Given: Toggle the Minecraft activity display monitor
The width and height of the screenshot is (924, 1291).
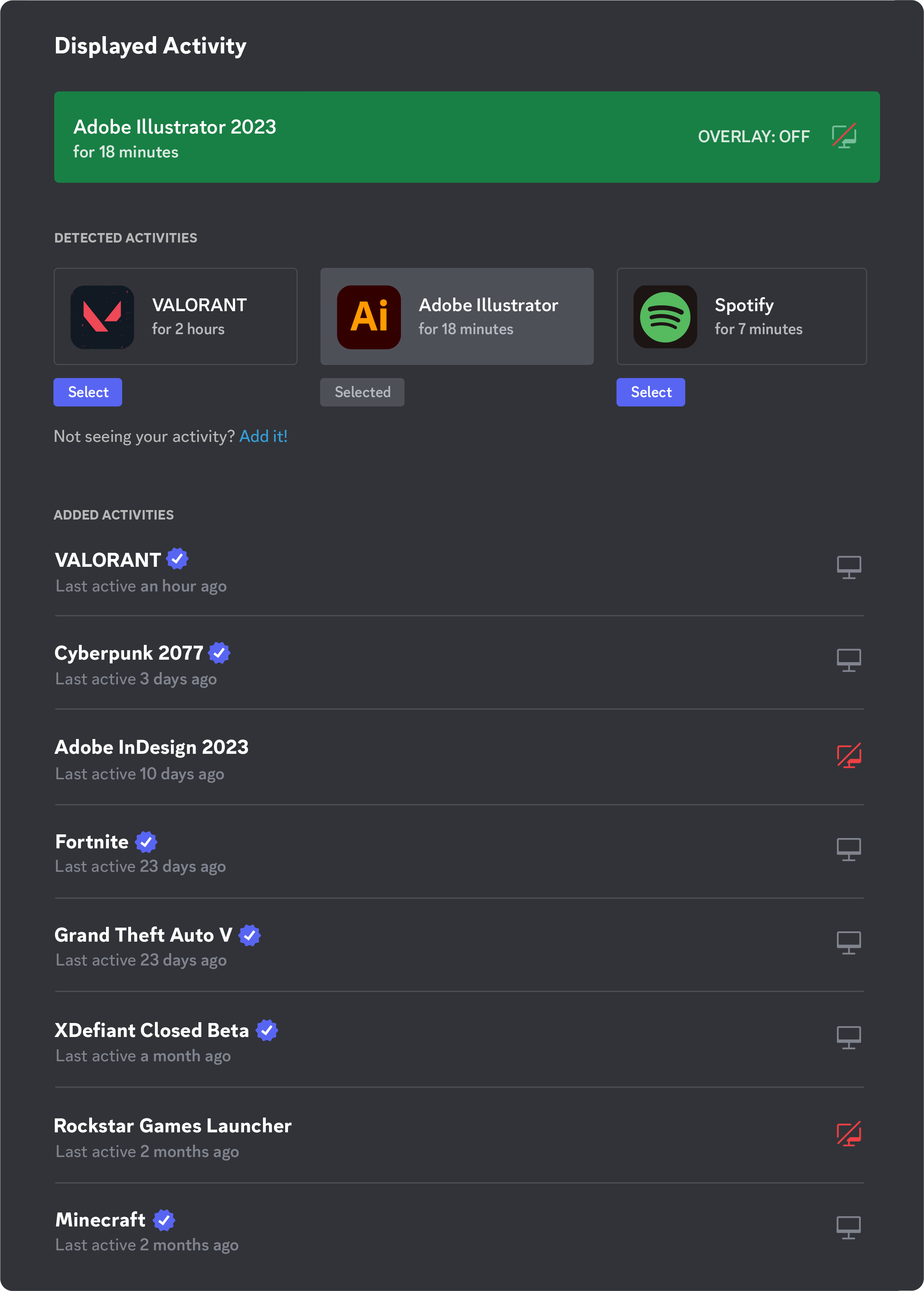Looking at the screenshot, I should pos(848,1228).
